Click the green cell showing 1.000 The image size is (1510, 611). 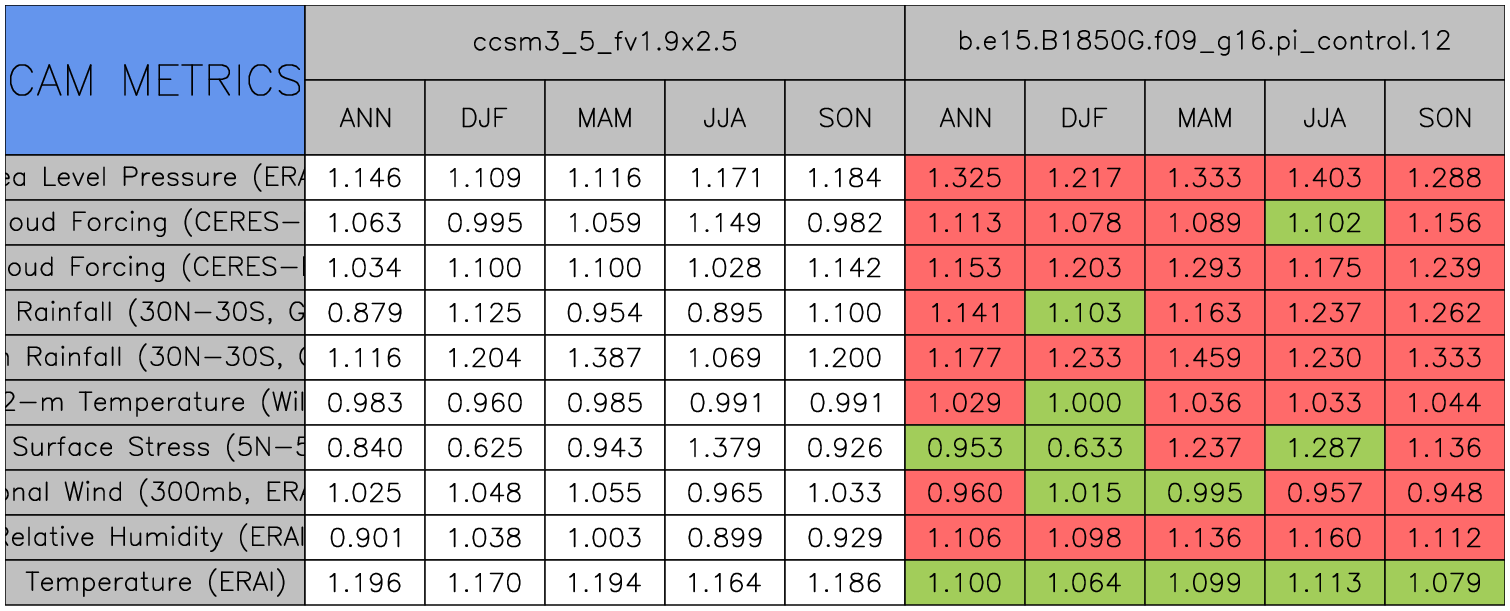(x=1084, y=402)
